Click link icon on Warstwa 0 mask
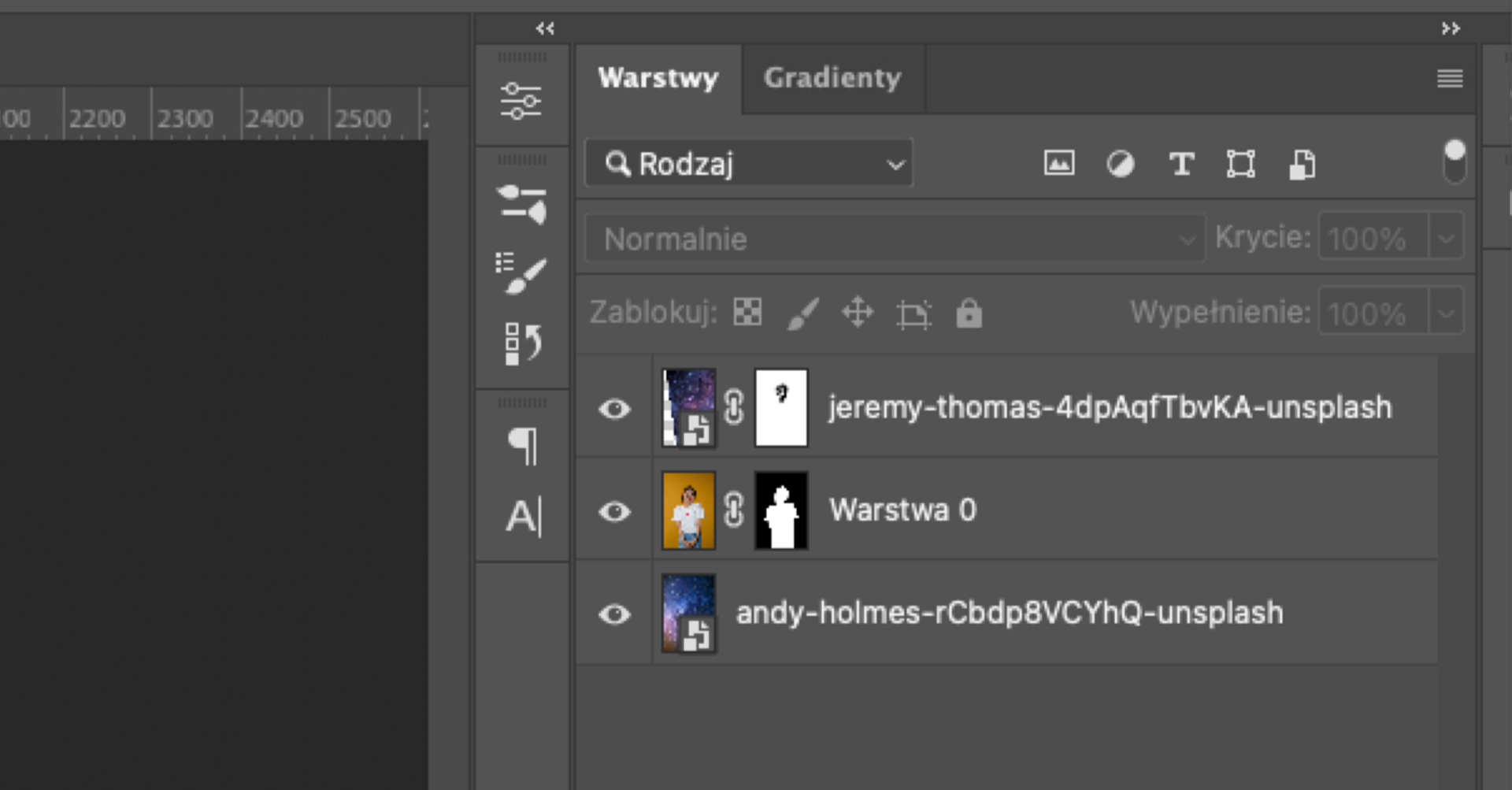This screenshot has width=1512, height=790. tap(734, 510)
